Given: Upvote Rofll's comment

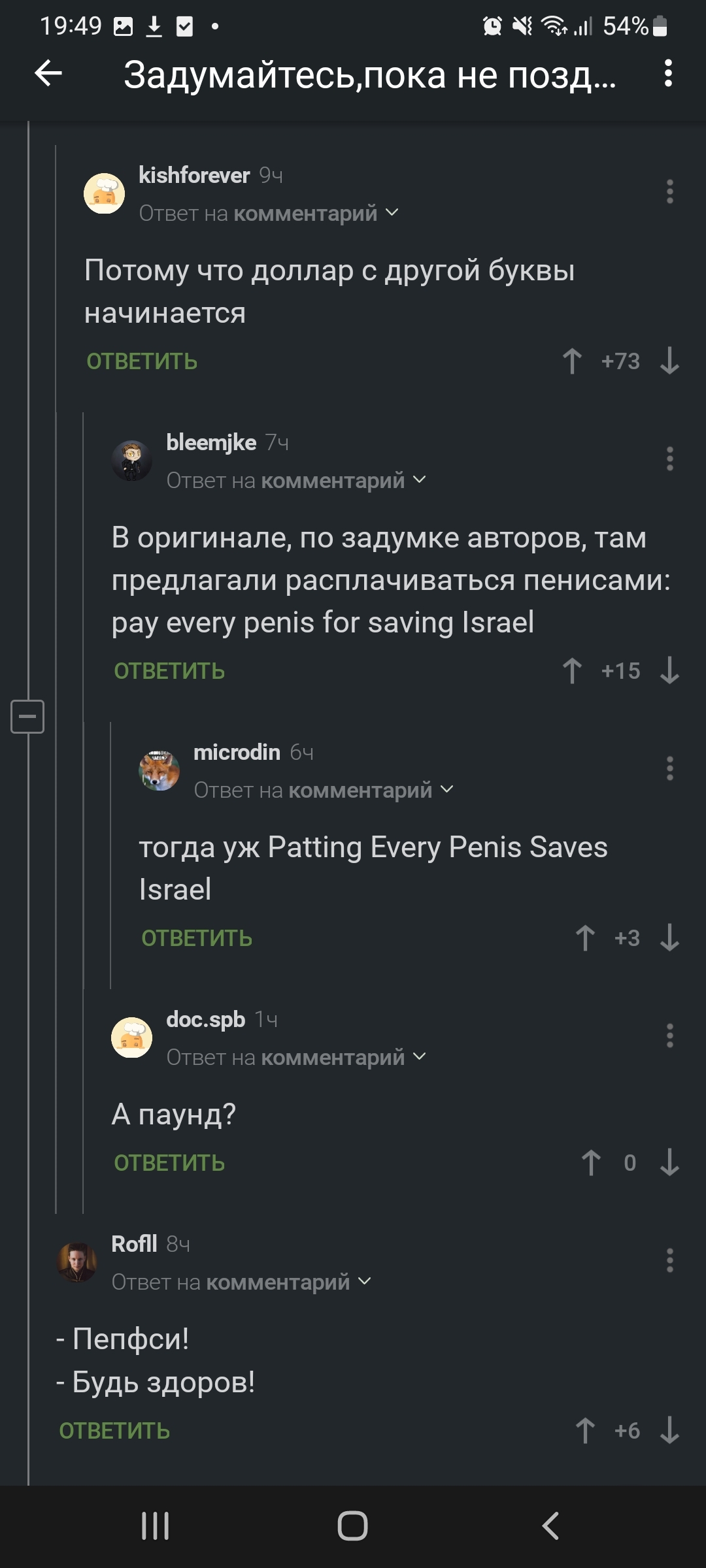Looking at the screenshot, I should 585,1431.
